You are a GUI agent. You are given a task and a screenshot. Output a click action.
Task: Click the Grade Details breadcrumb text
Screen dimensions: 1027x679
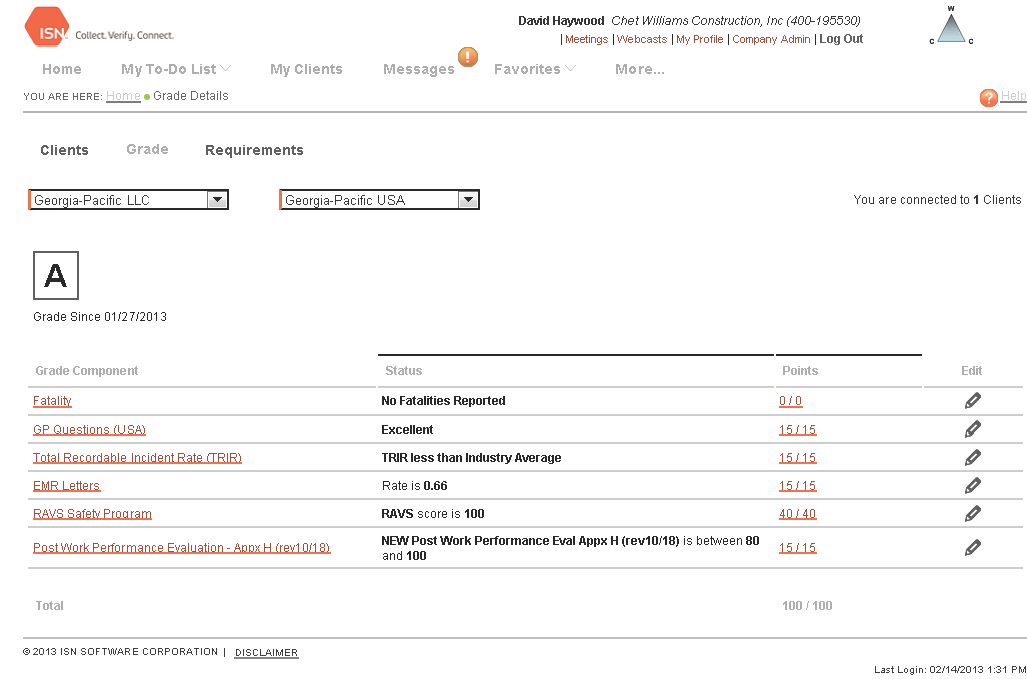click(191, 96)
